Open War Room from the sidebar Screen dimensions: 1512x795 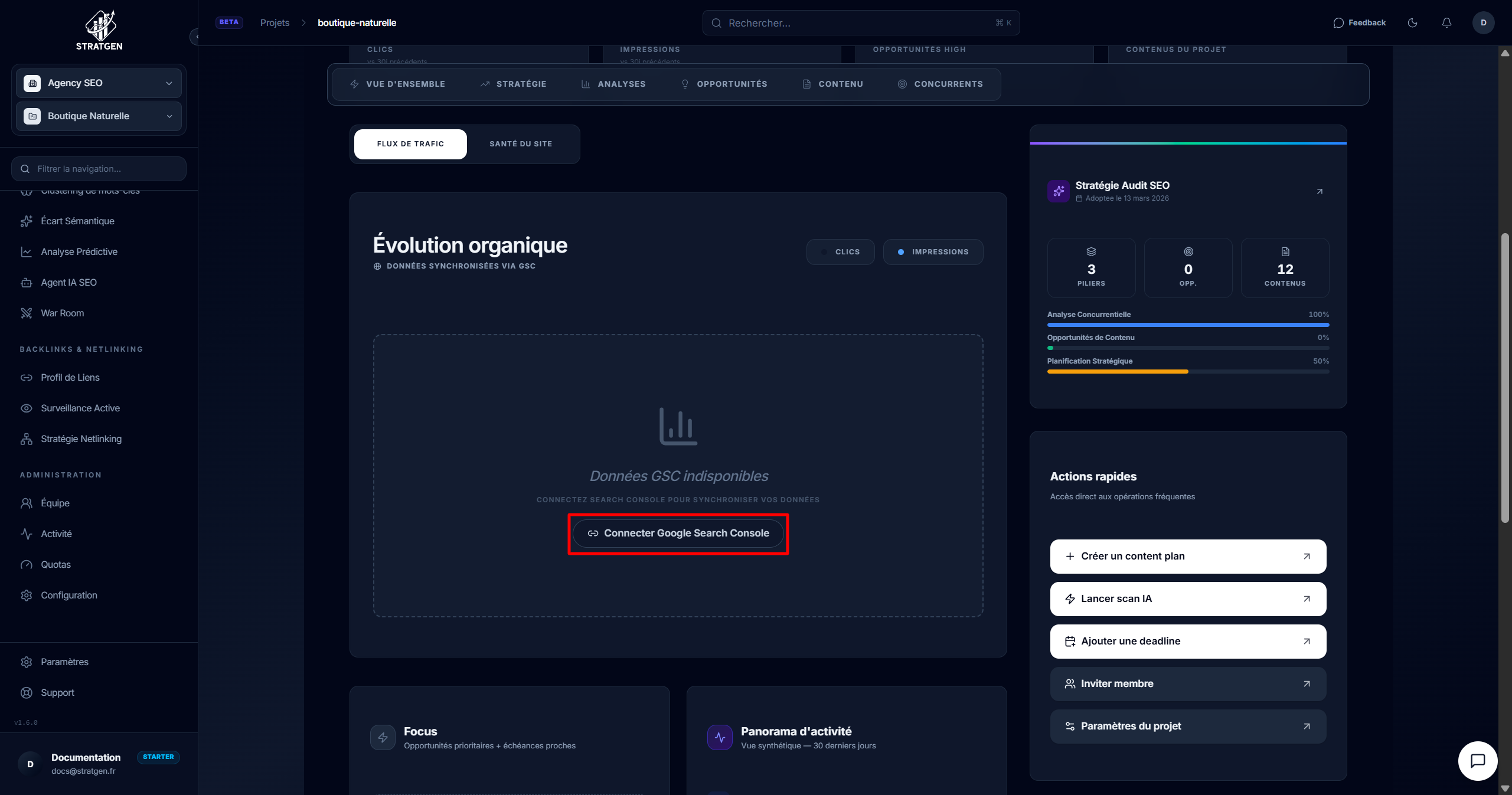(x=61, y=313)
